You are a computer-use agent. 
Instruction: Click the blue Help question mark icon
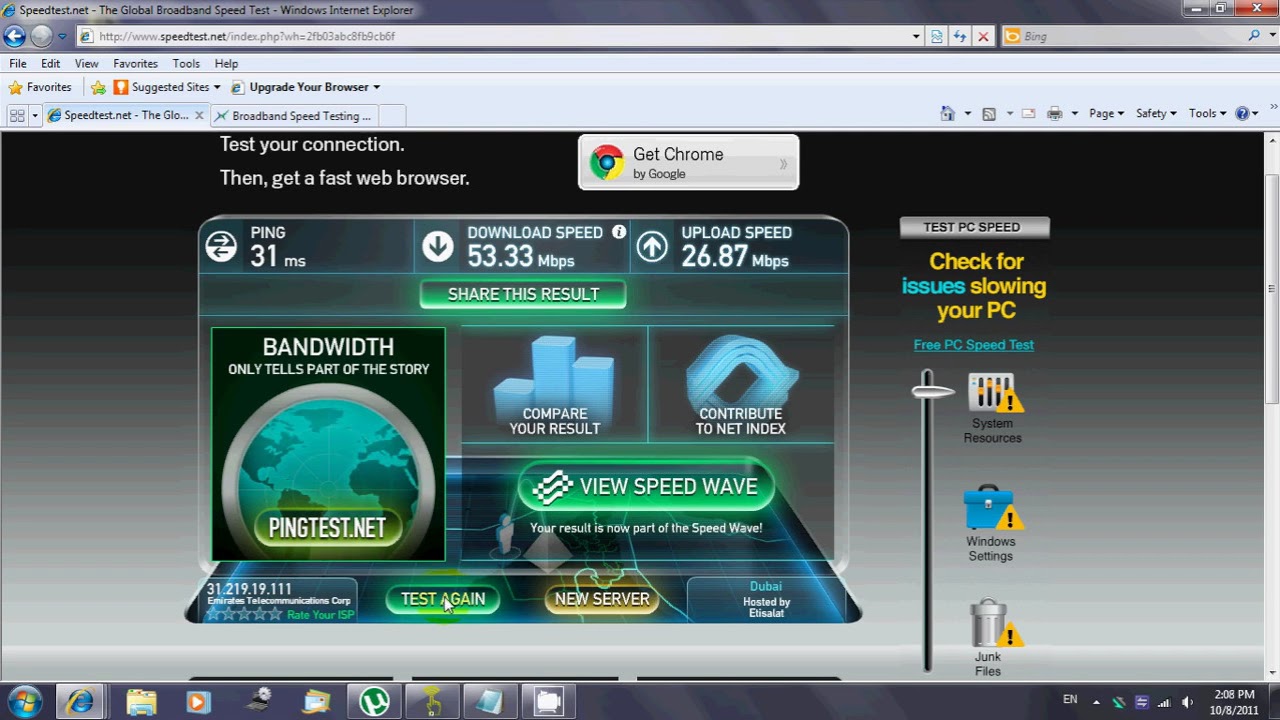point(1243,114)
